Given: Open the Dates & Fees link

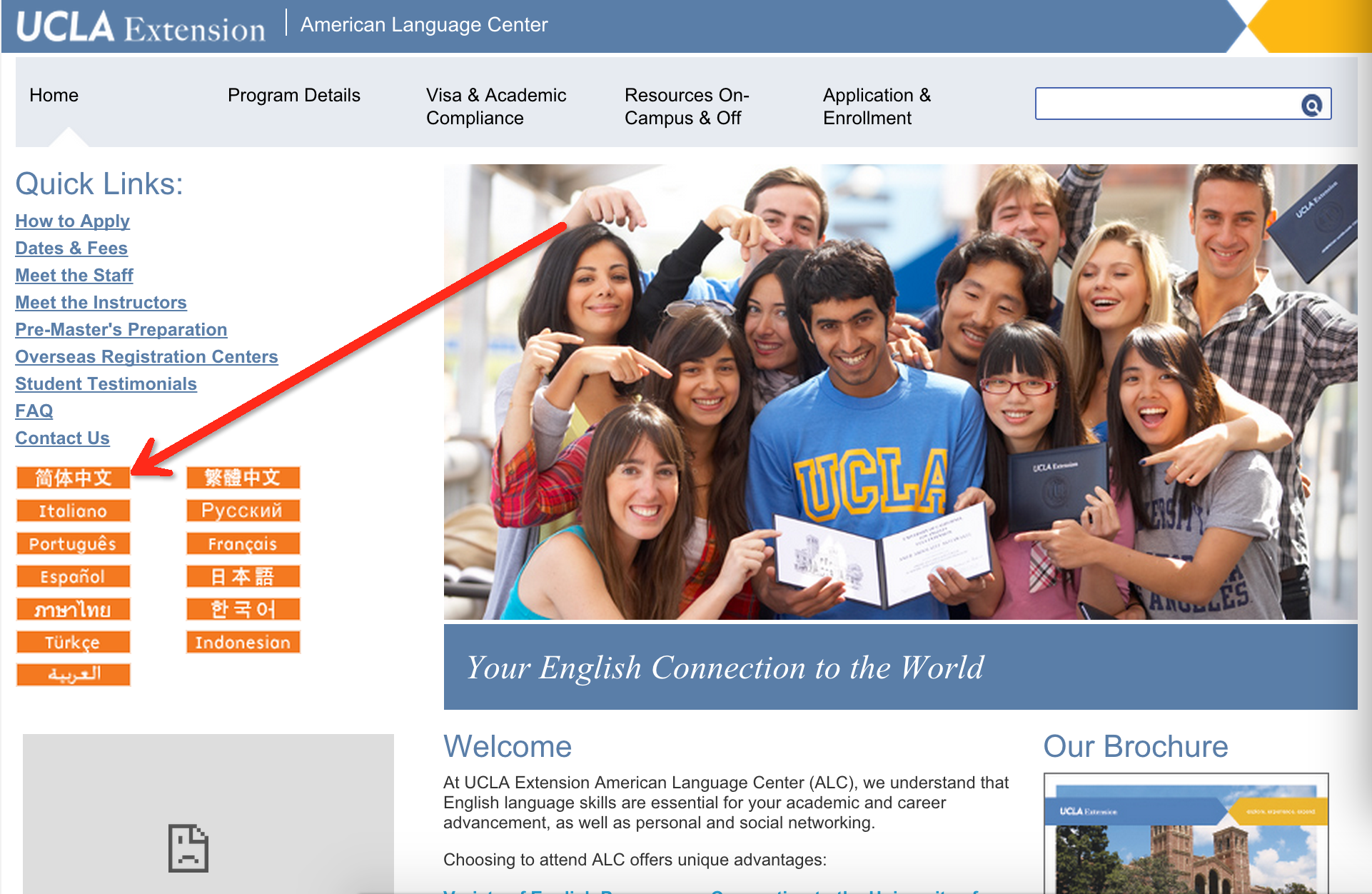Looking at the screenshot, I should [71, 248].
